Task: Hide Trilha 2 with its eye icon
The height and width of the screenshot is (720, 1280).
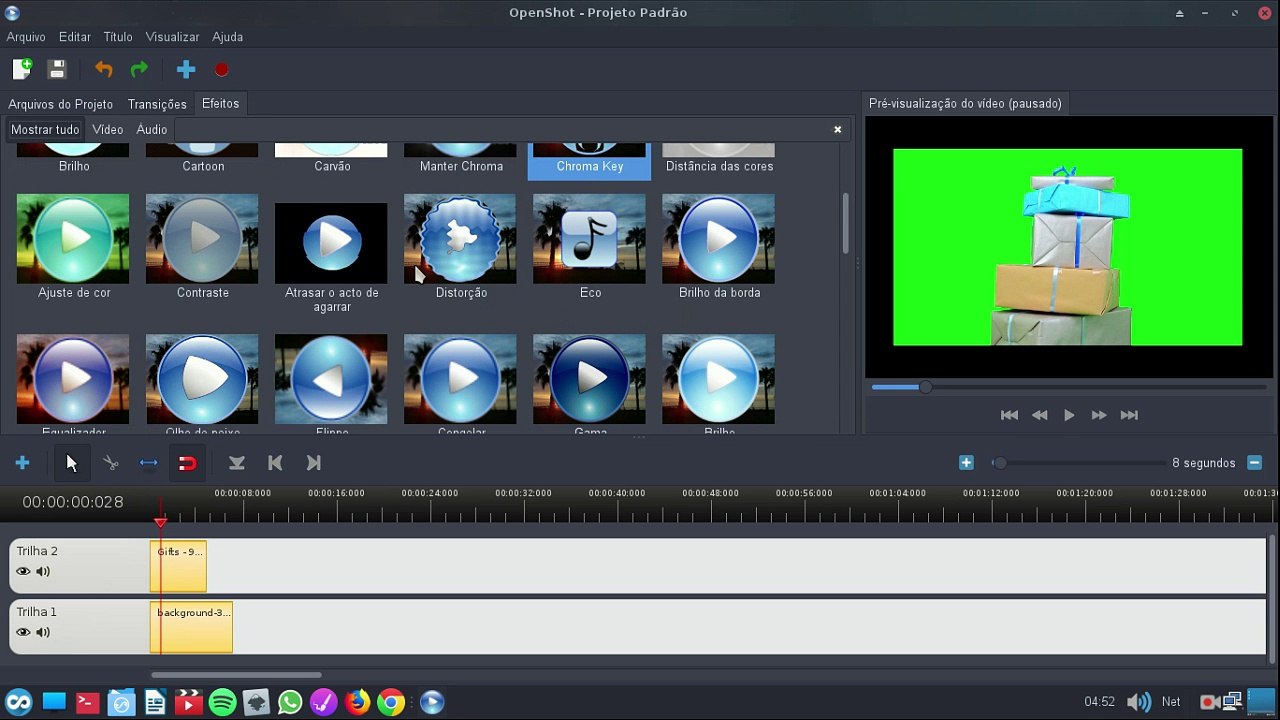Action: tap(23, 572)
